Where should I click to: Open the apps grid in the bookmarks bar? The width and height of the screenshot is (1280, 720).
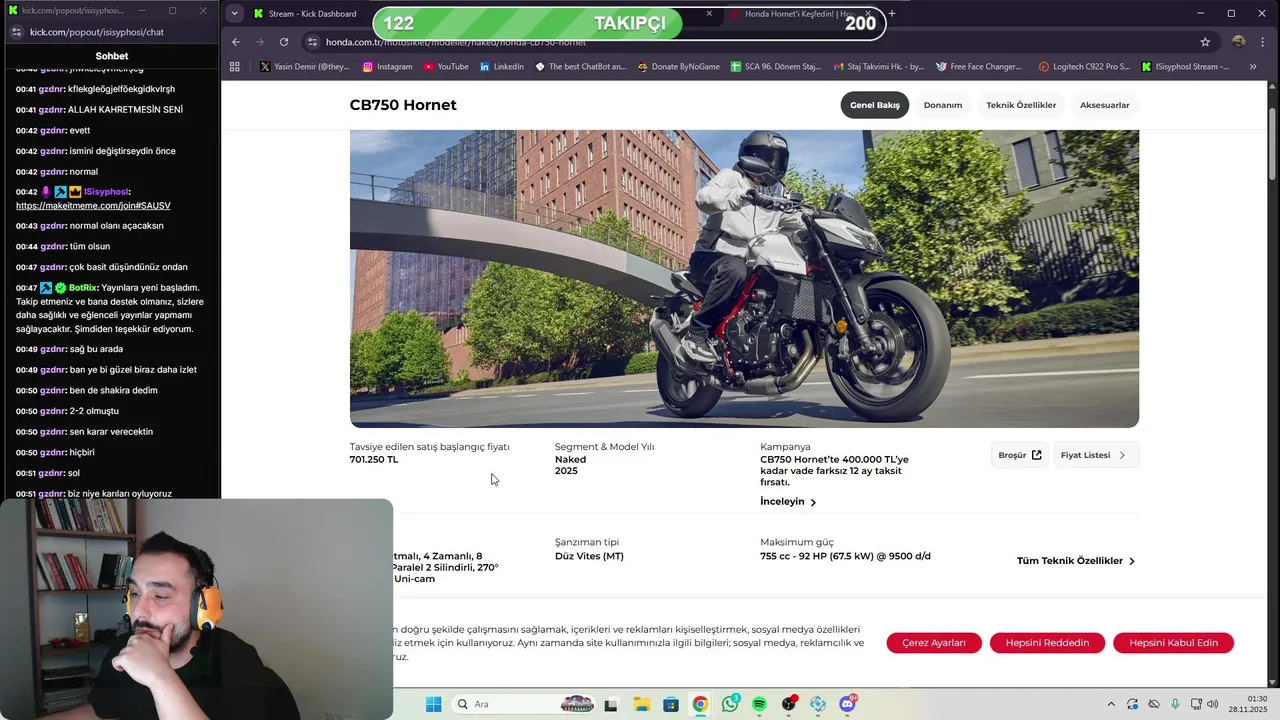235,67
